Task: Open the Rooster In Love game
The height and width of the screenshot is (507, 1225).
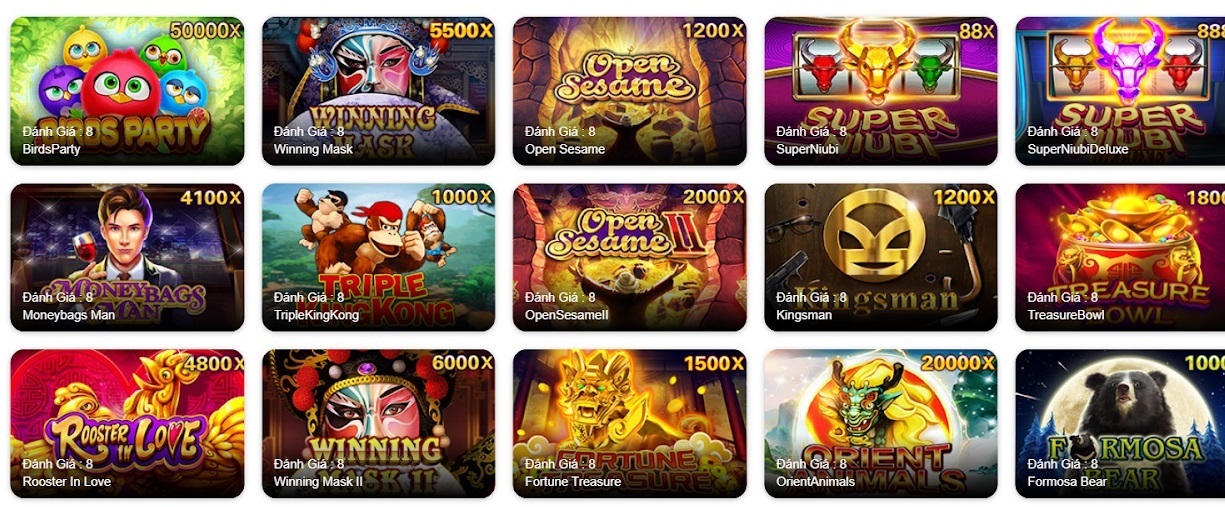Action: (127, 423)
